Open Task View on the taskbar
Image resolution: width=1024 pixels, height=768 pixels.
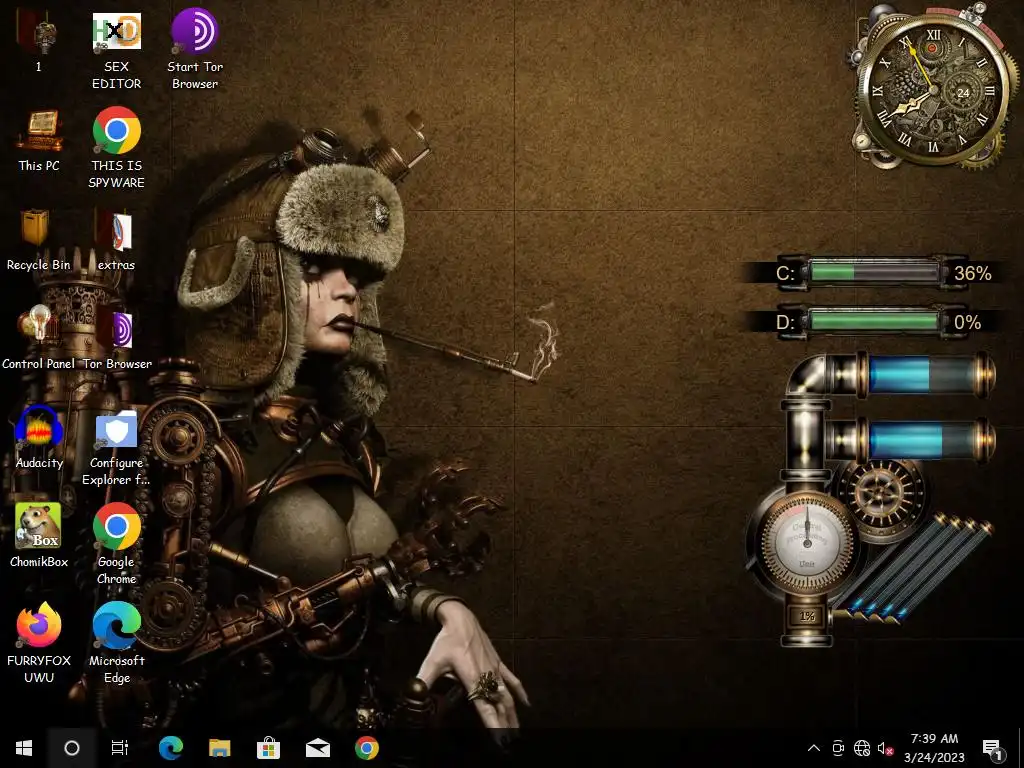point(120,748)
